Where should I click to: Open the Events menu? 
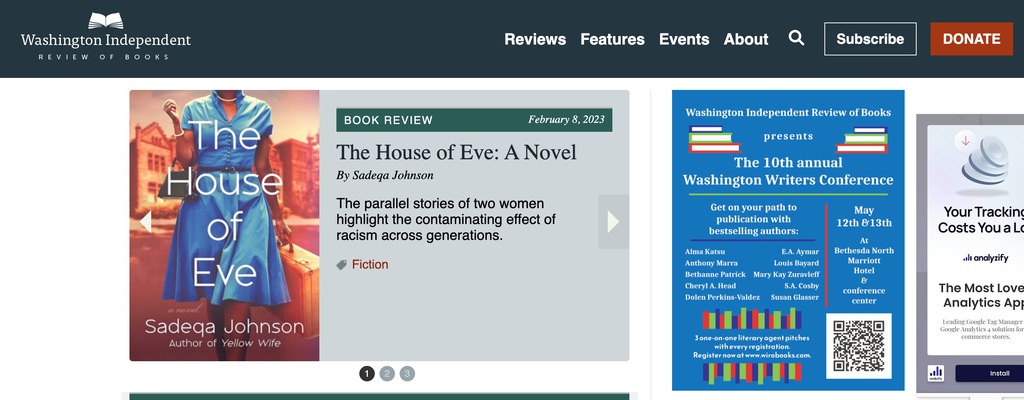pos(684,39)
